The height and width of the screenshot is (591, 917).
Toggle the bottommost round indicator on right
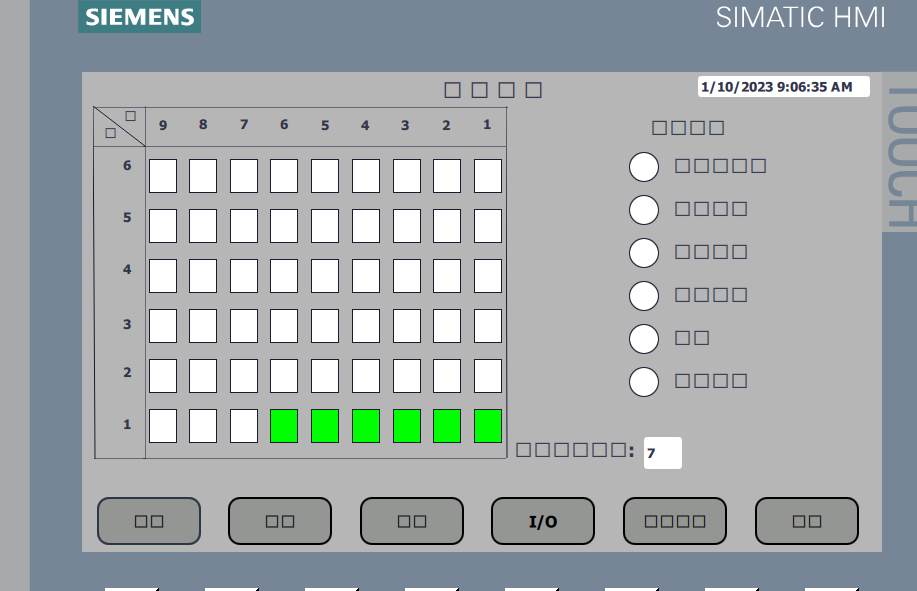click(644, 381)
